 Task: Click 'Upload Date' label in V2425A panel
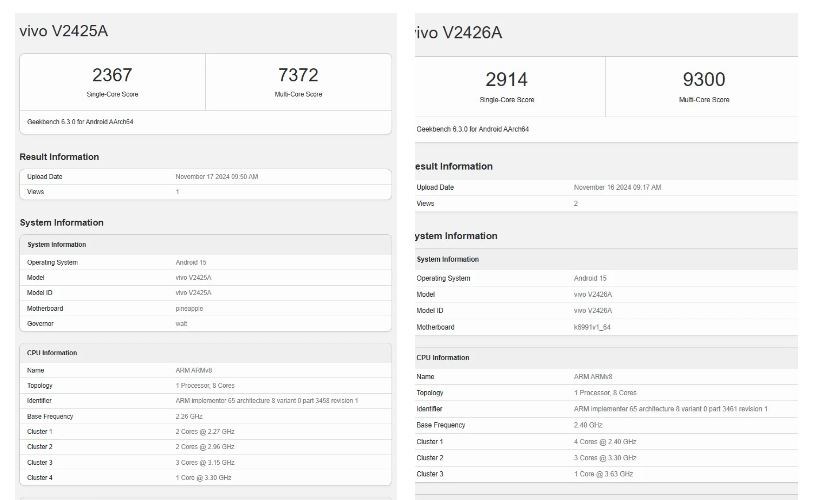[x=45, y=177]
